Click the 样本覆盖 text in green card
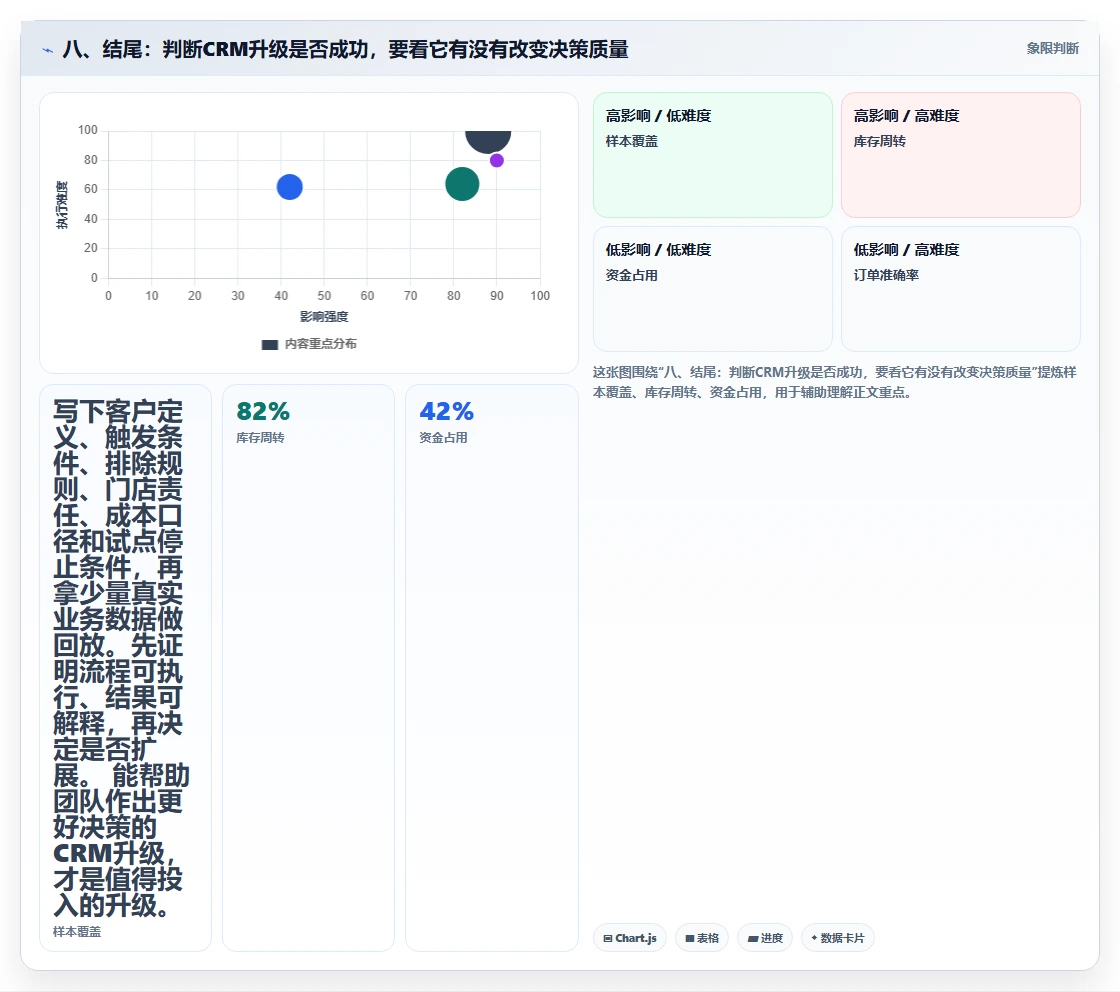This screenshot has height=992, width=1120. pyautogui.click(x=631, y=141)
